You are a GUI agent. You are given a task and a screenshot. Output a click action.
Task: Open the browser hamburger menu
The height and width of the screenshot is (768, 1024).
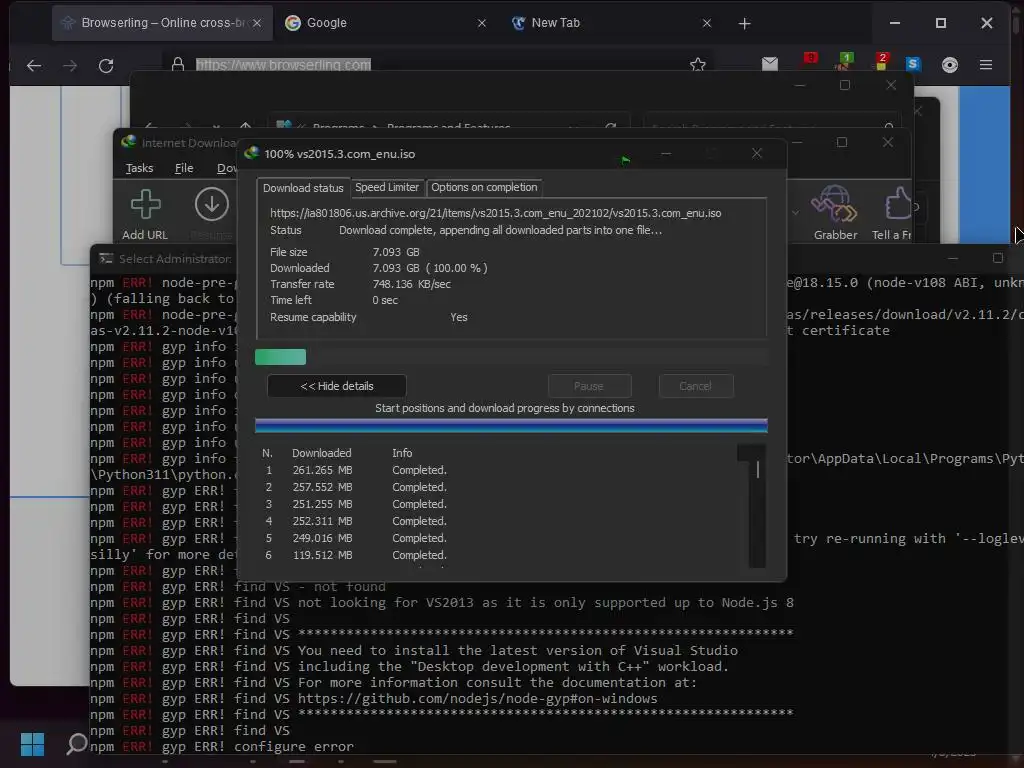986,65
